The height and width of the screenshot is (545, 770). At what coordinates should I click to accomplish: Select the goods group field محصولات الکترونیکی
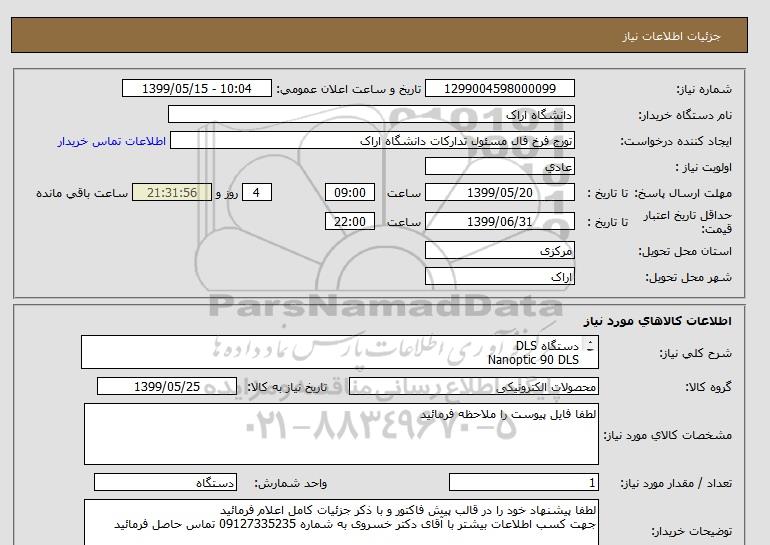(x=474, y=386)
